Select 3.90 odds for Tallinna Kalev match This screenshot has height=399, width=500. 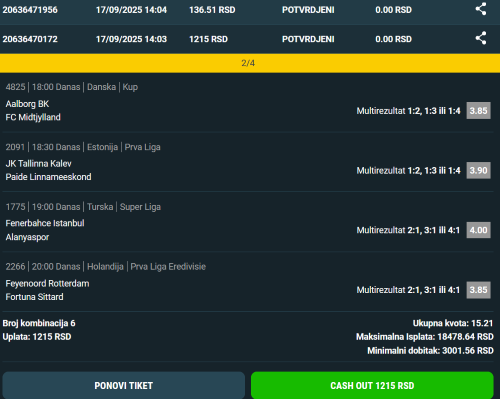coord(478,170)
